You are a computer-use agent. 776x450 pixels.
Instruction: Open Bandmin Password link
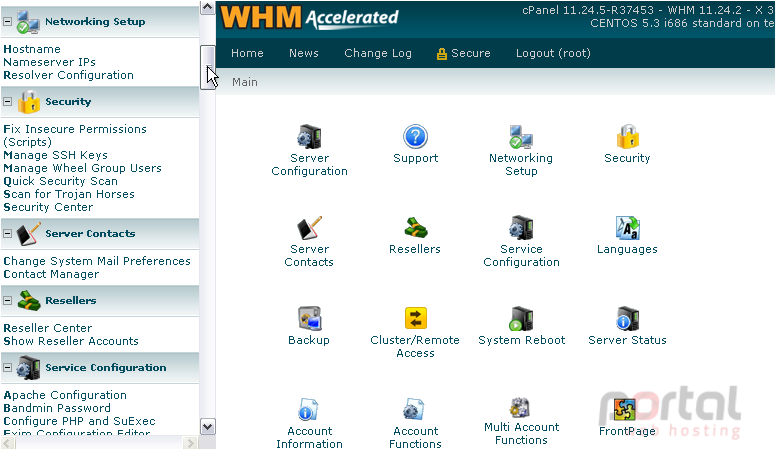point(57,408)
